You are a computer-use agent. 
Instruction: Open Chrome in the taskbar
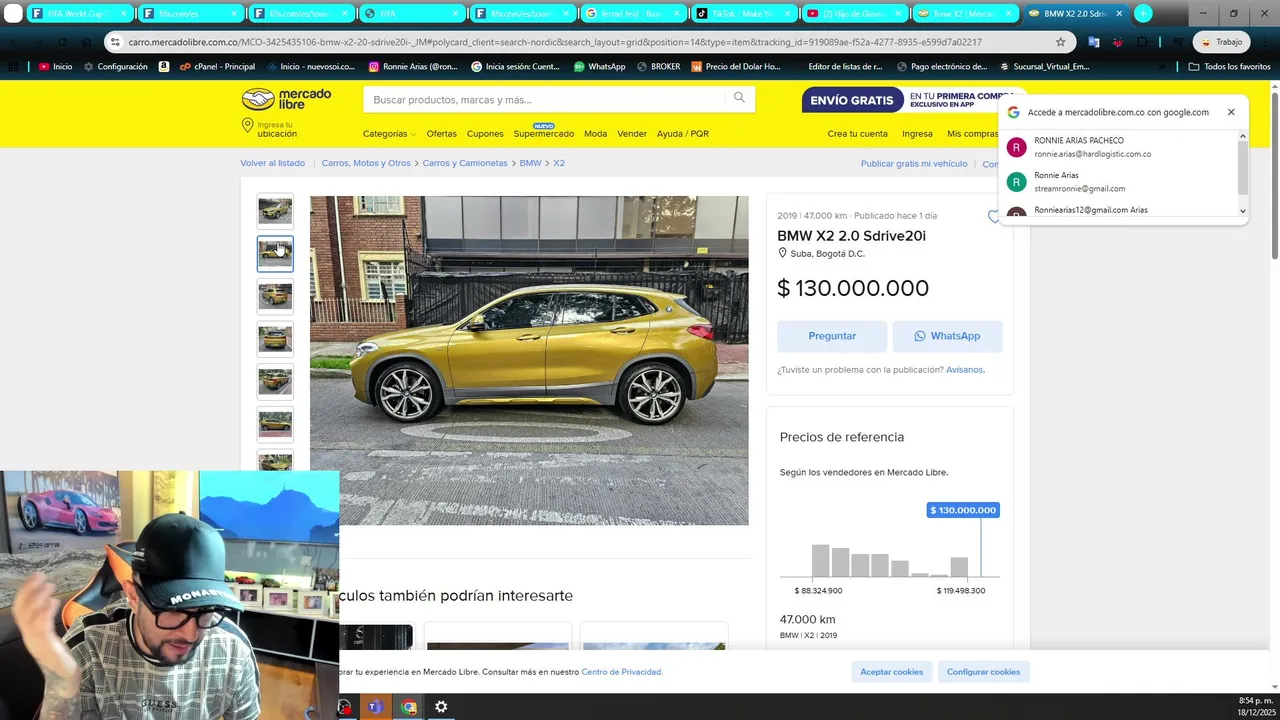(409, 707)
